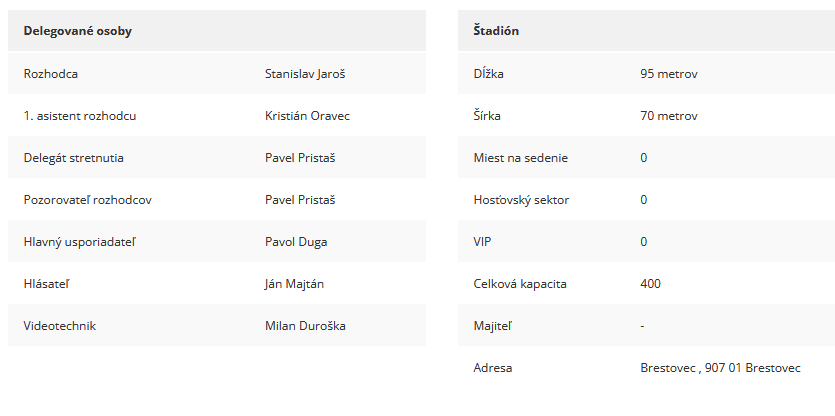Select videotechnician Milan Duroška

[x=305, y=325]
